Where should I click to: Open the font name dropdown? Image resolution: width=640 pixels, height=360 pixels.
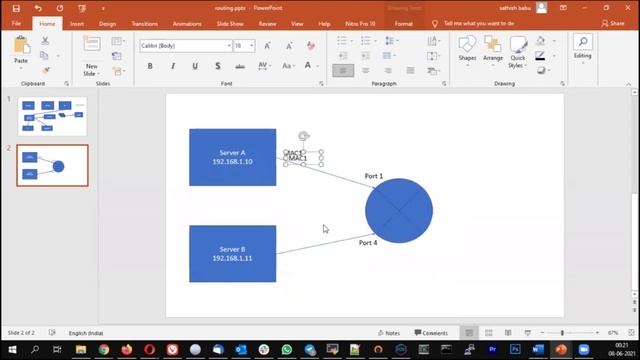tap(229, 46)
